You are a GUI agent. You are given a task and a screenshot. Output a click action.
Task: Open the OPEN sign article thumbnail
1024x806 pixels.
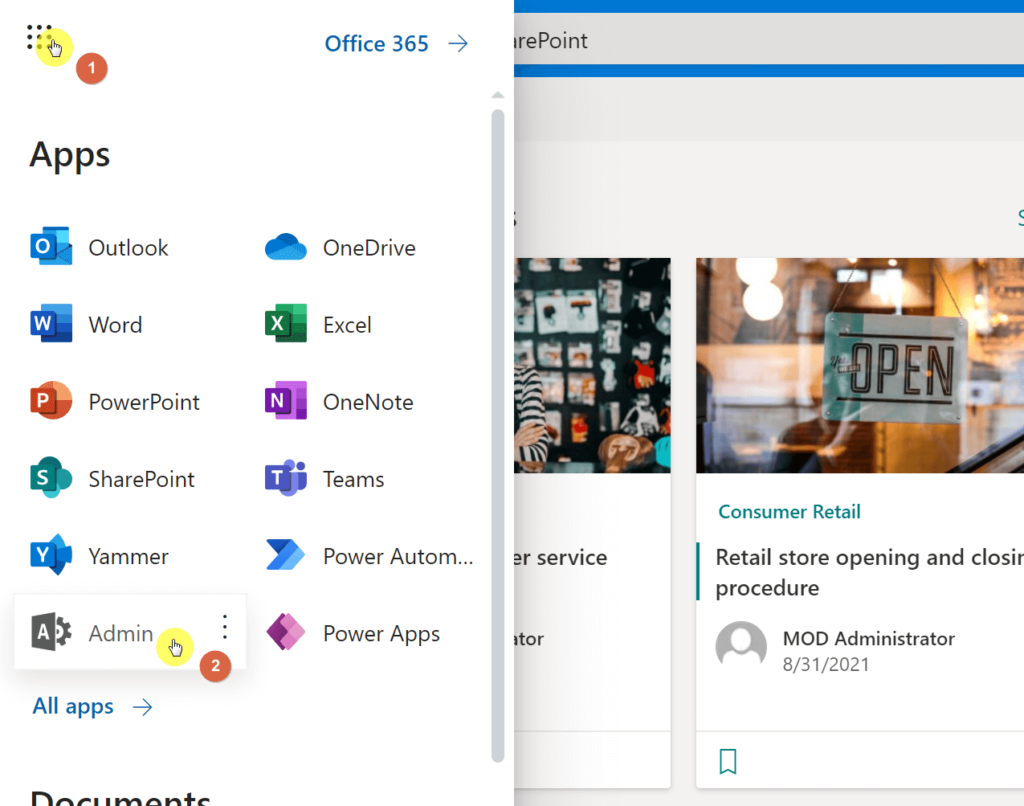pos(859,365)
